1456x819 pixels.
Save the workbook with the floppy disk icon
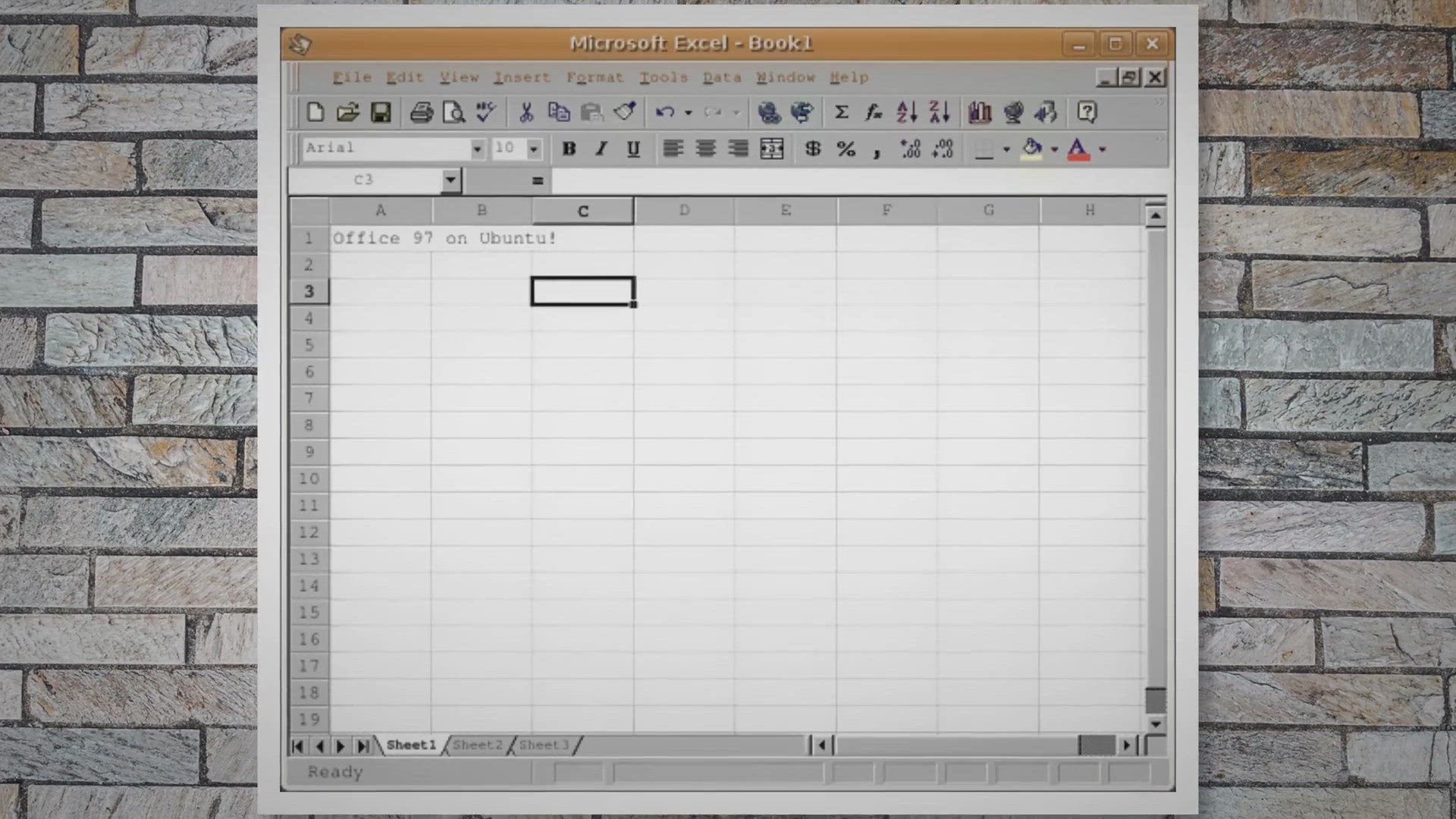click(x=381, y=112)
